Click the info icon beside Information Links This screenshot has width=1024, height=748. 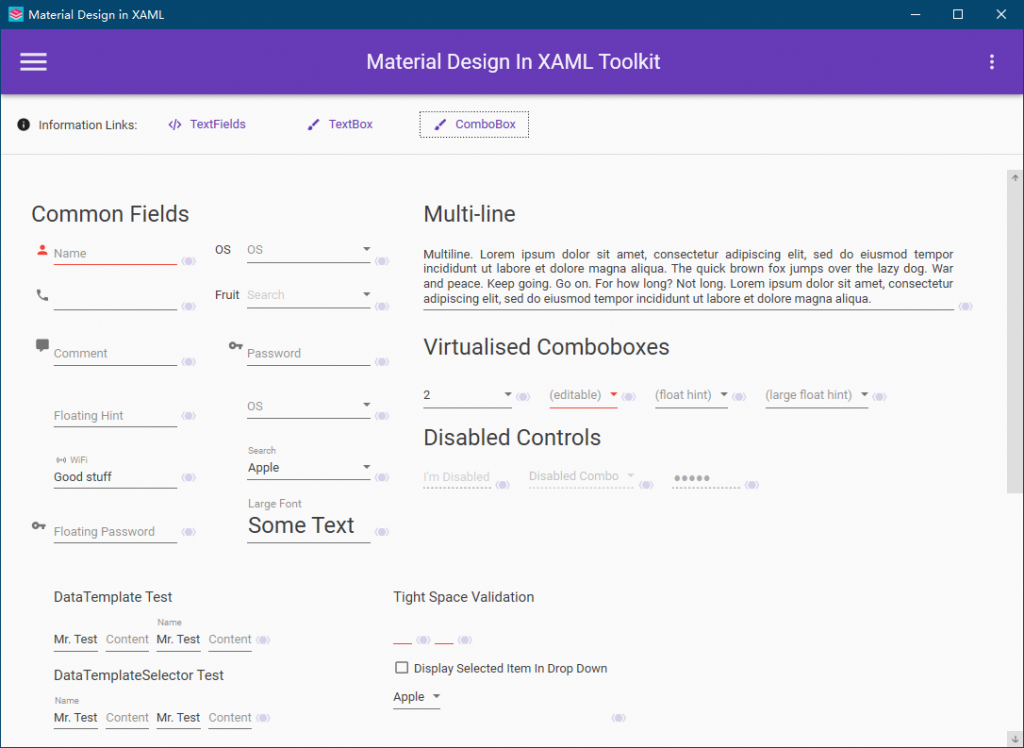pos(22,124)
